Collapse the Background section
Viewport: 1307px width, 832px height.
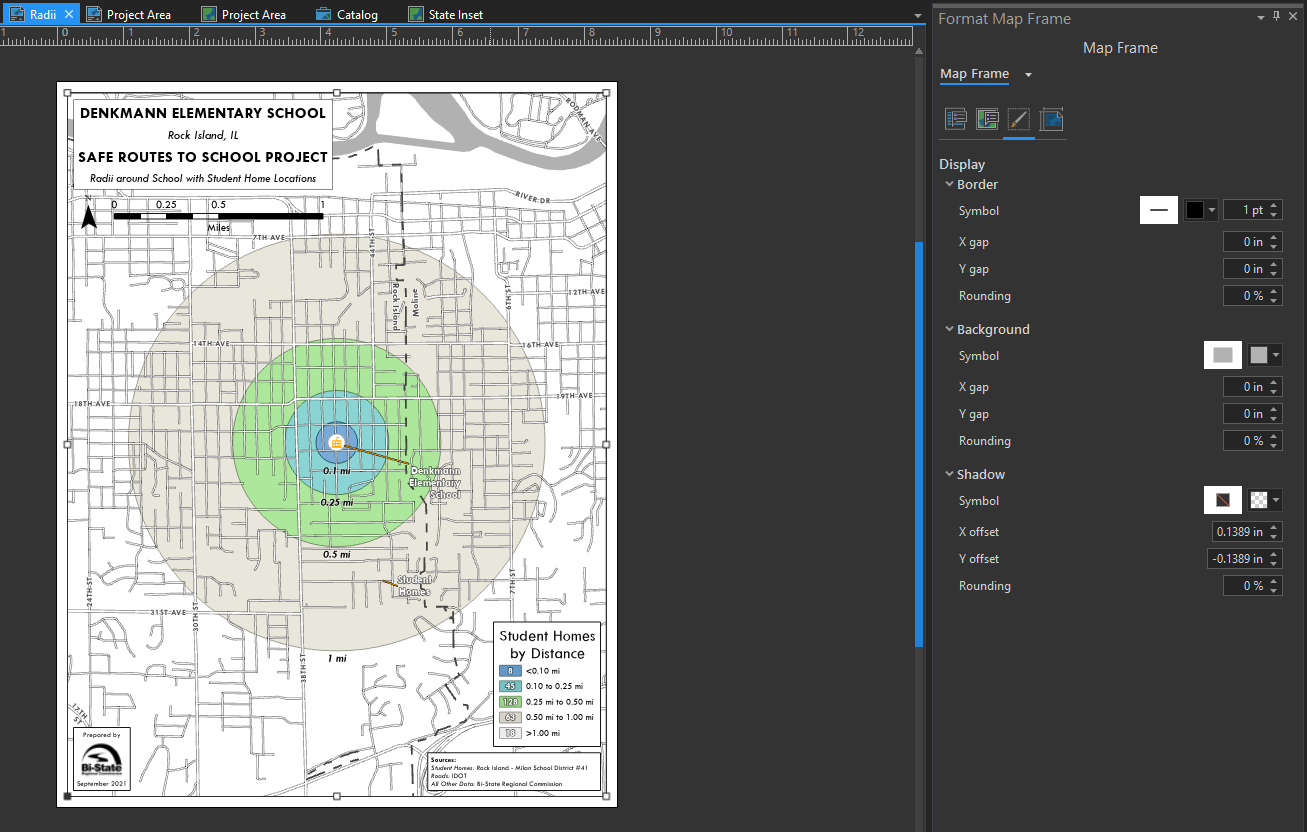(949, 329)
